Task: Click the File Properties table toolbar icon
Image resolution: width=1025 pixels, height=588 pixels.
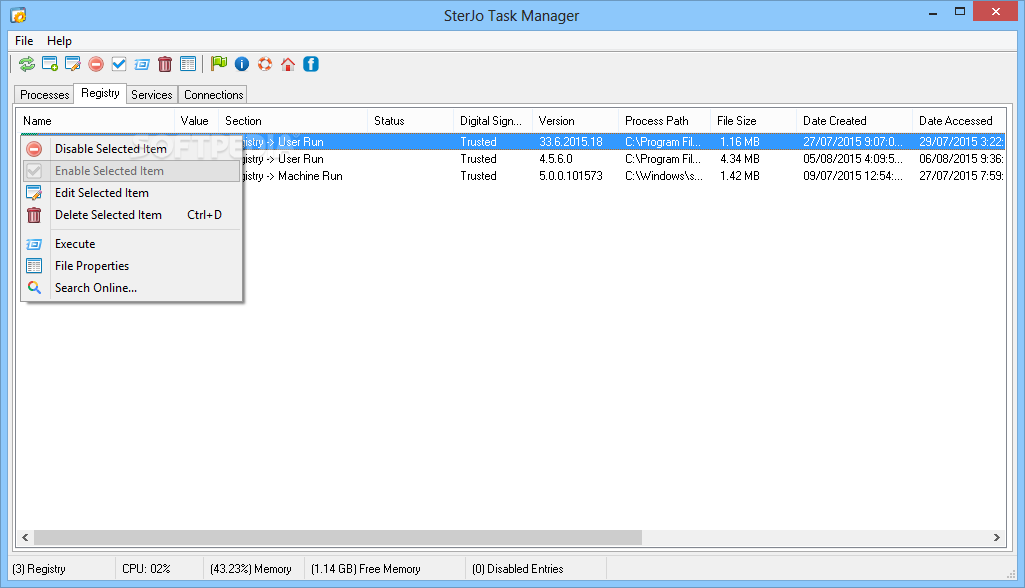Action: [x=188, y=64]
